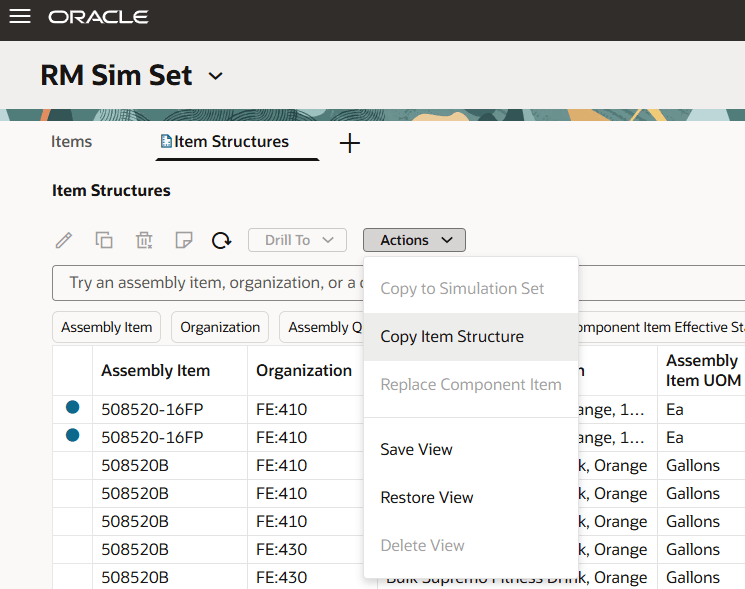Open the hamburger navigation menu

point(20,17)
